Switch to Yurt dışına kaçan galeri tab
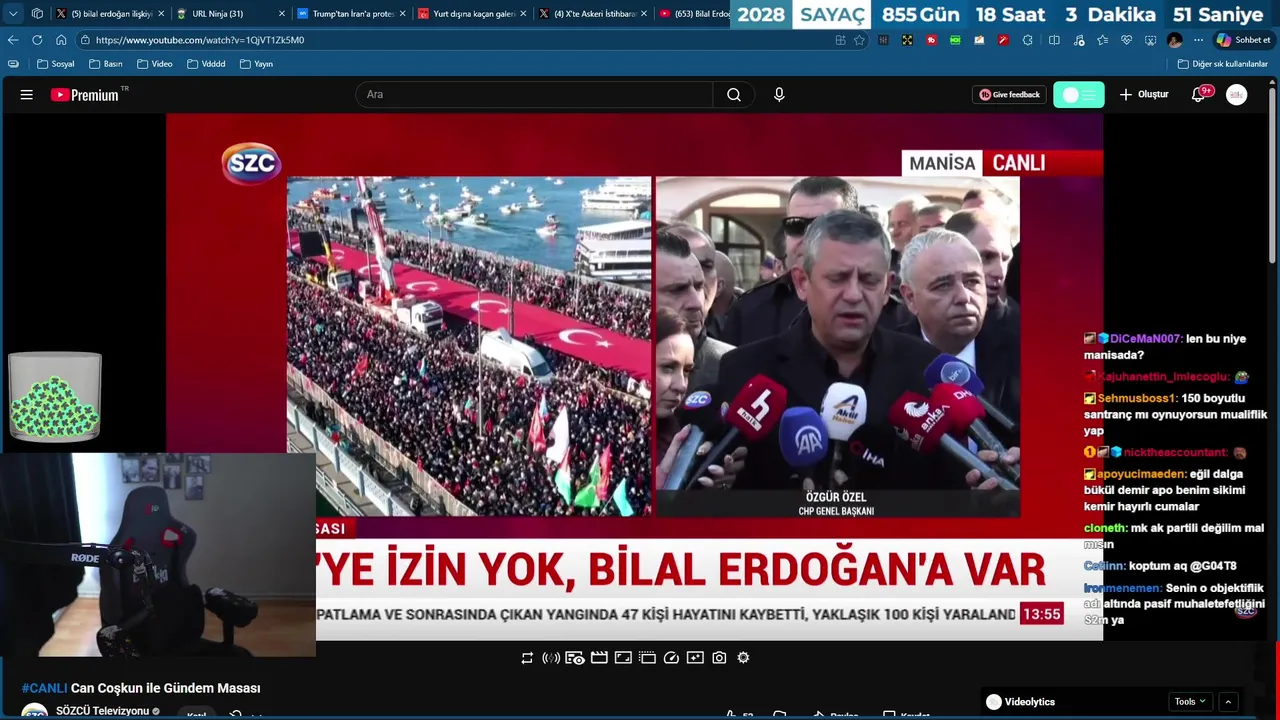 [472, 14]
